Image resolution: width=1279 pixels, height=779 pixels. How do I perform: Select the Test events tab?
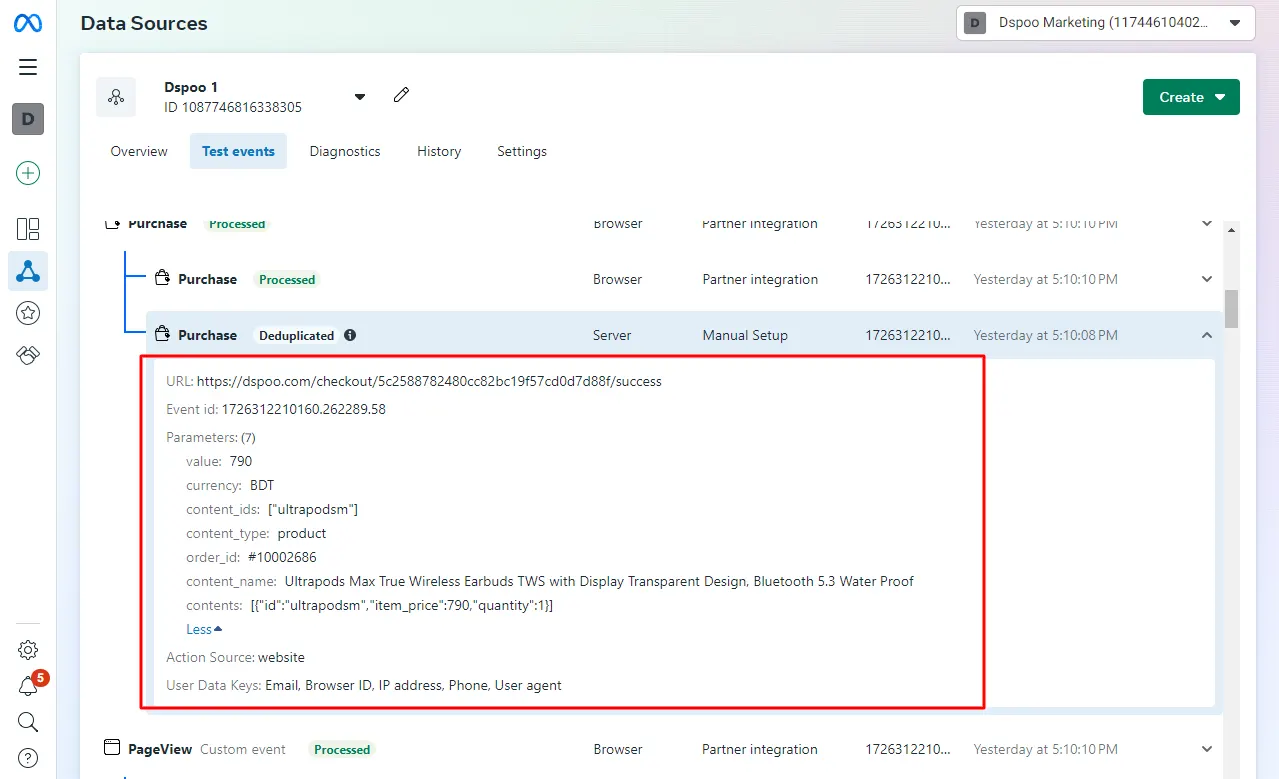tap(238, 151)
